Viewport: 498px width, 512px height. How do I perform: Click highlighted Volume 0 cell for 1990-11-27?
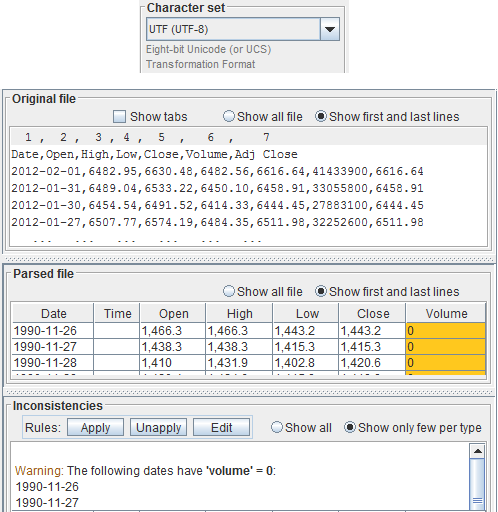tap(446, 347)
